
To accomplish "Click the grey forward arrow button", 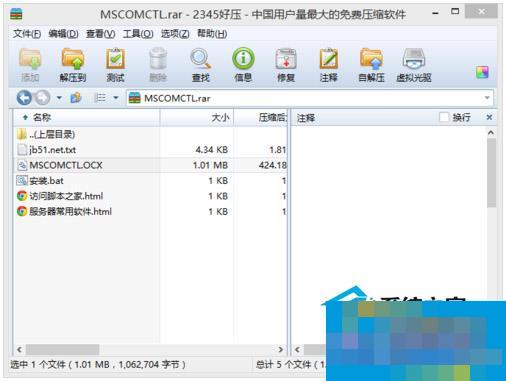I will [42, 98].
